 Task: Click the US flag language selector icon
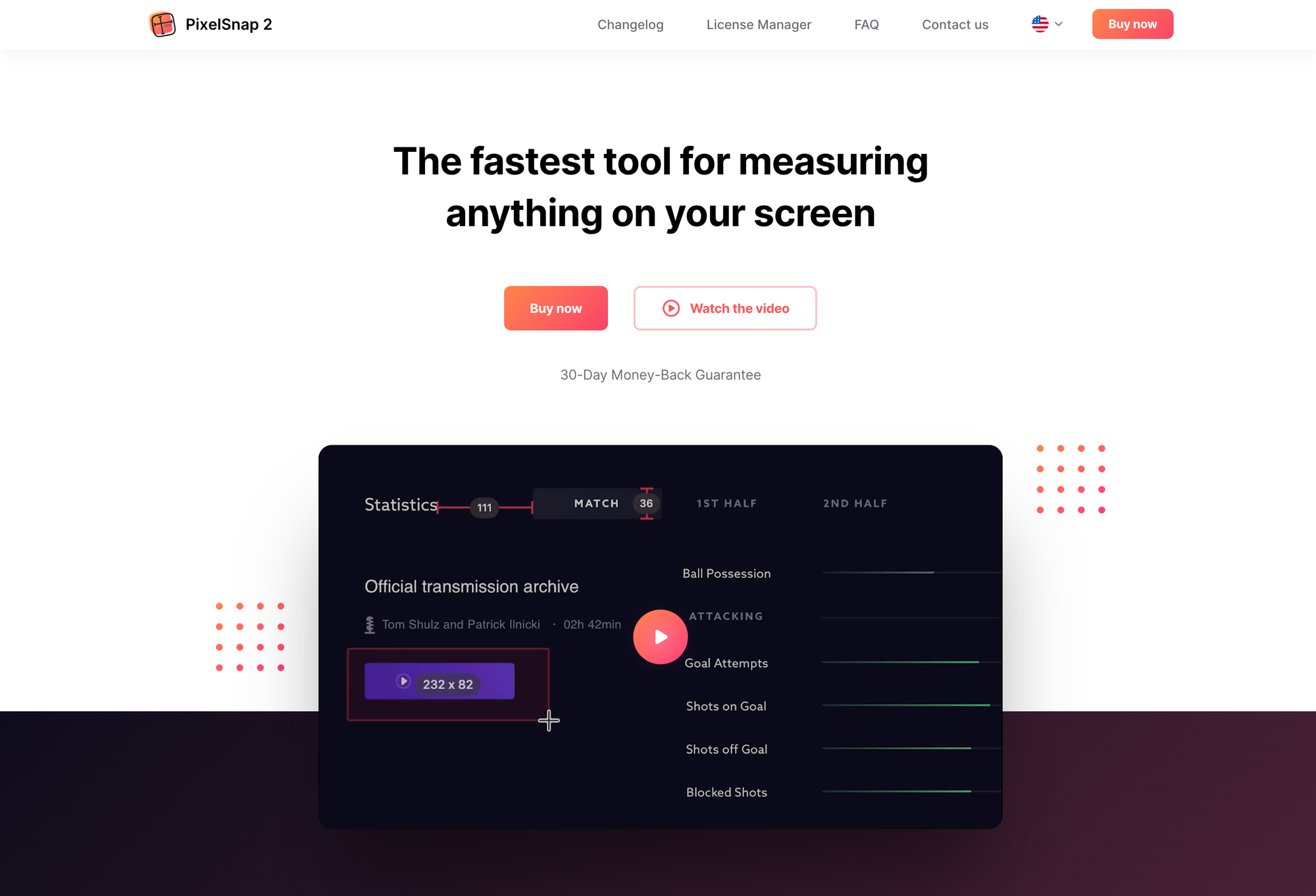1041,24
